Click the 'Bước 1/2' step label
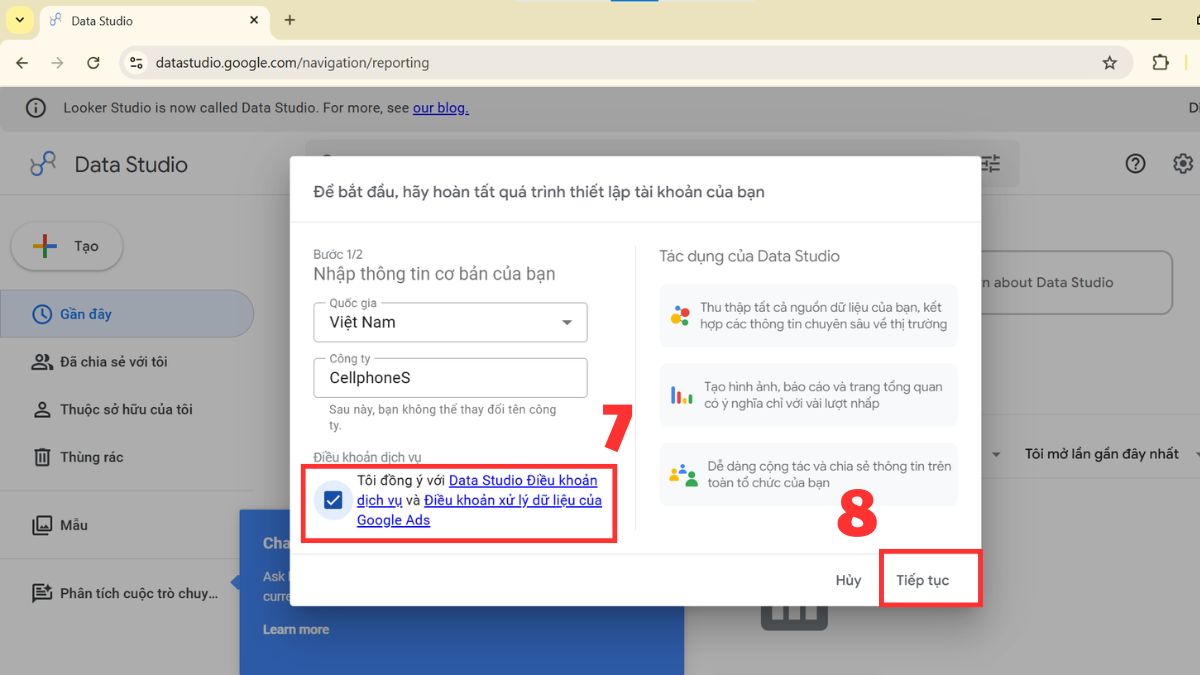 337,255
